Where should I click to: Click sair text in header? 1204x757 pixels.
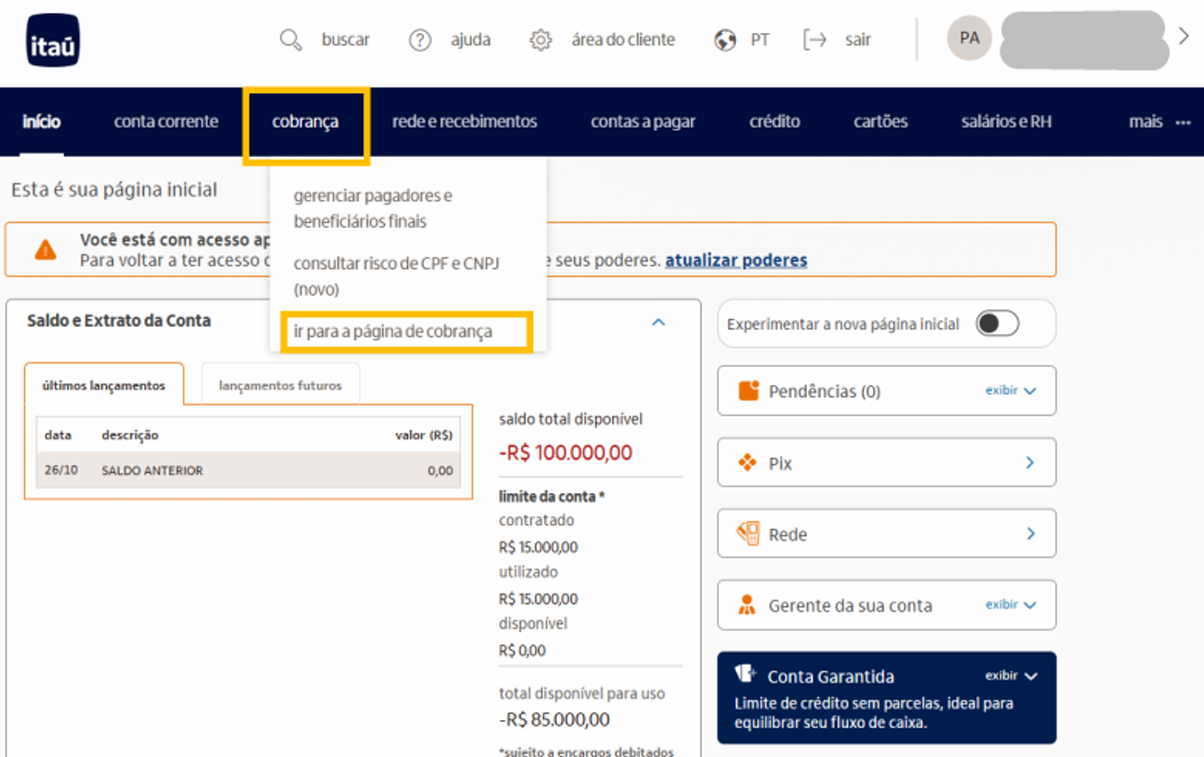click(x=858, y=40)
